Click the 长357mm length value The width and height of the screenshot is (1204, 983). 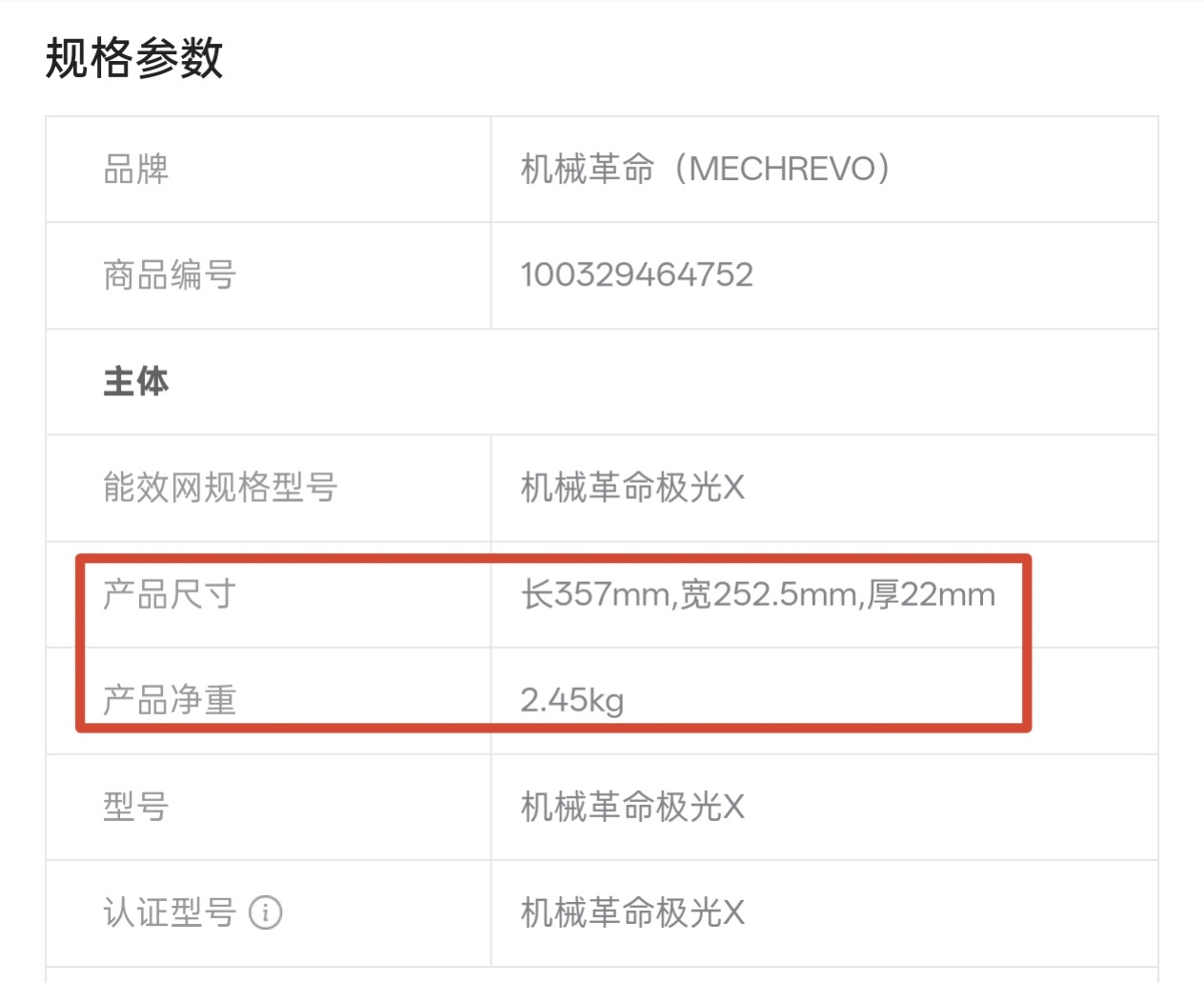(x=596, y=594)
